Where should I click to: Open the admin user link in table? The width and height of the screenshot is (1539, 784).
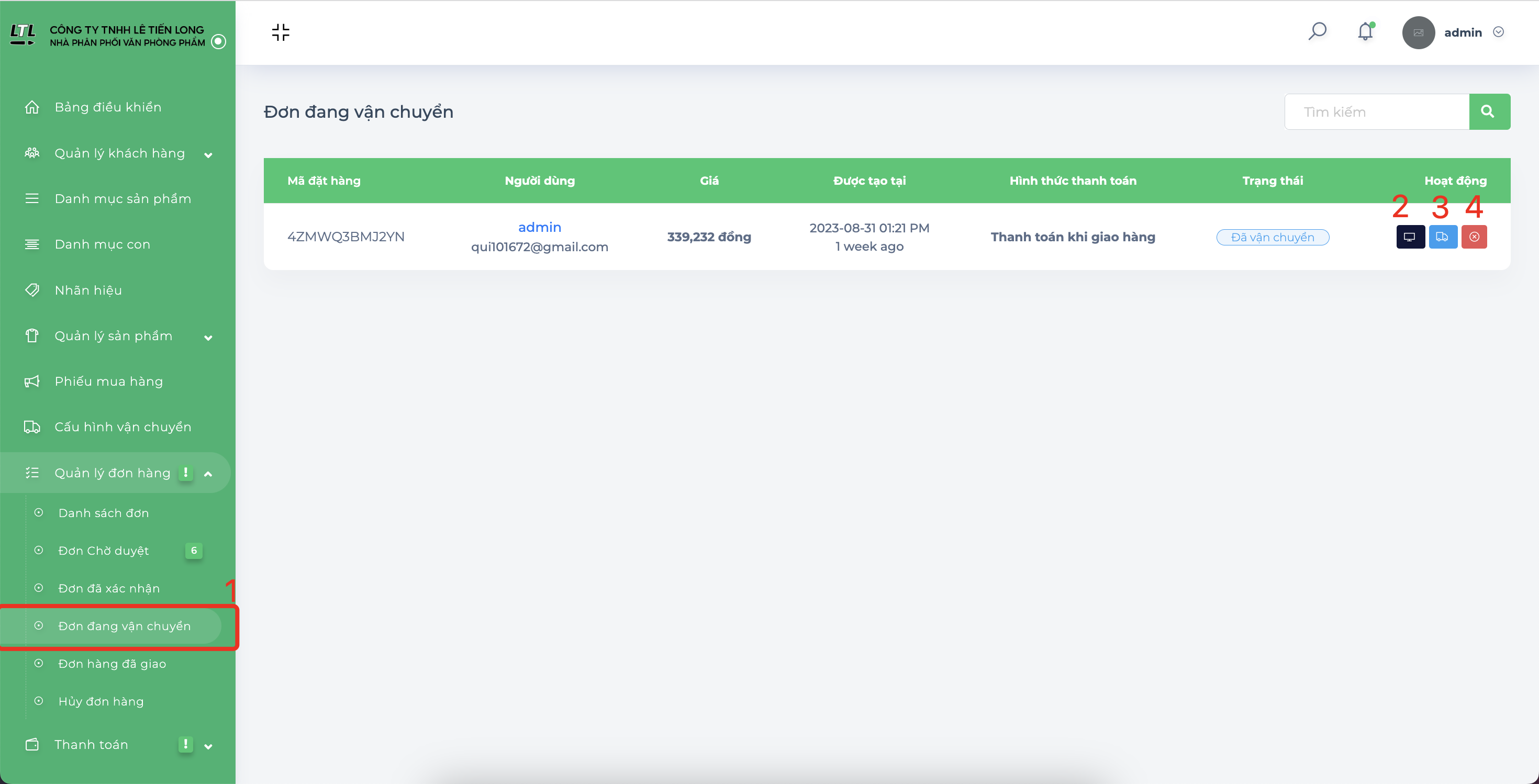[540, 228]
